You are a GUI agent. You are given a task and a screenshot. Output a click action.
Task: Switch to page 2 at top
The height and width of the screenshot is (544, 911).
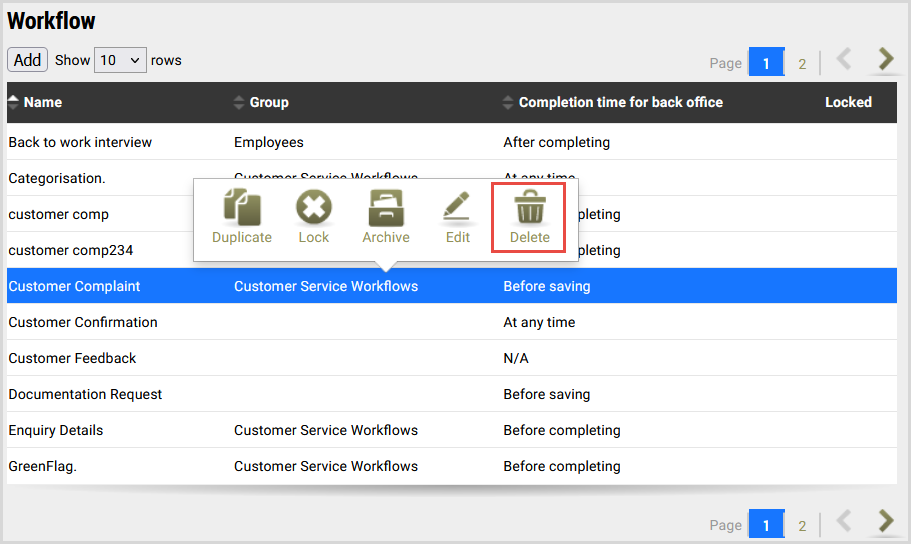coord(802,64)
